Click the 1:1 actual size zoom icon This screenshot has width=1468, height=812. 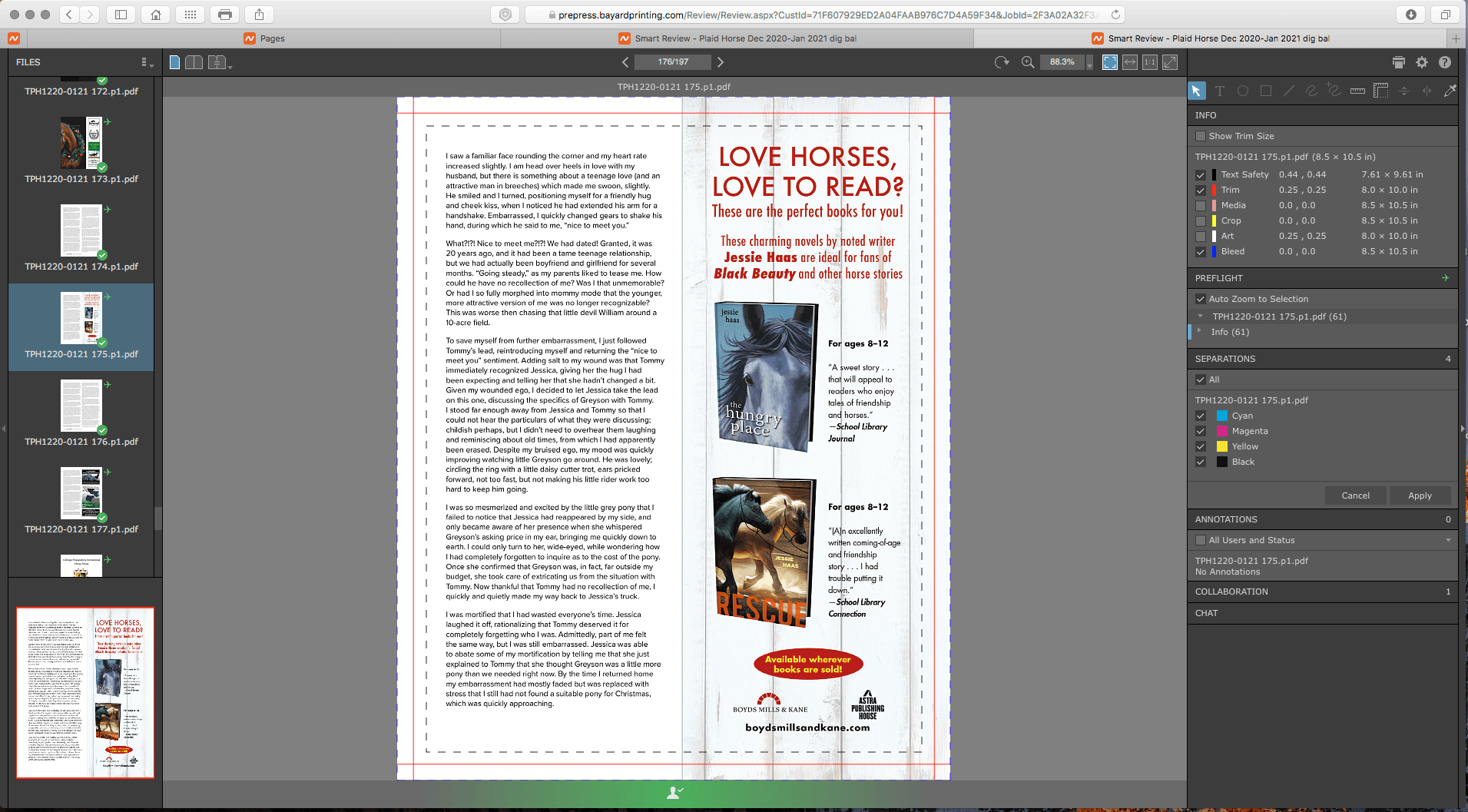[1150, 62]
